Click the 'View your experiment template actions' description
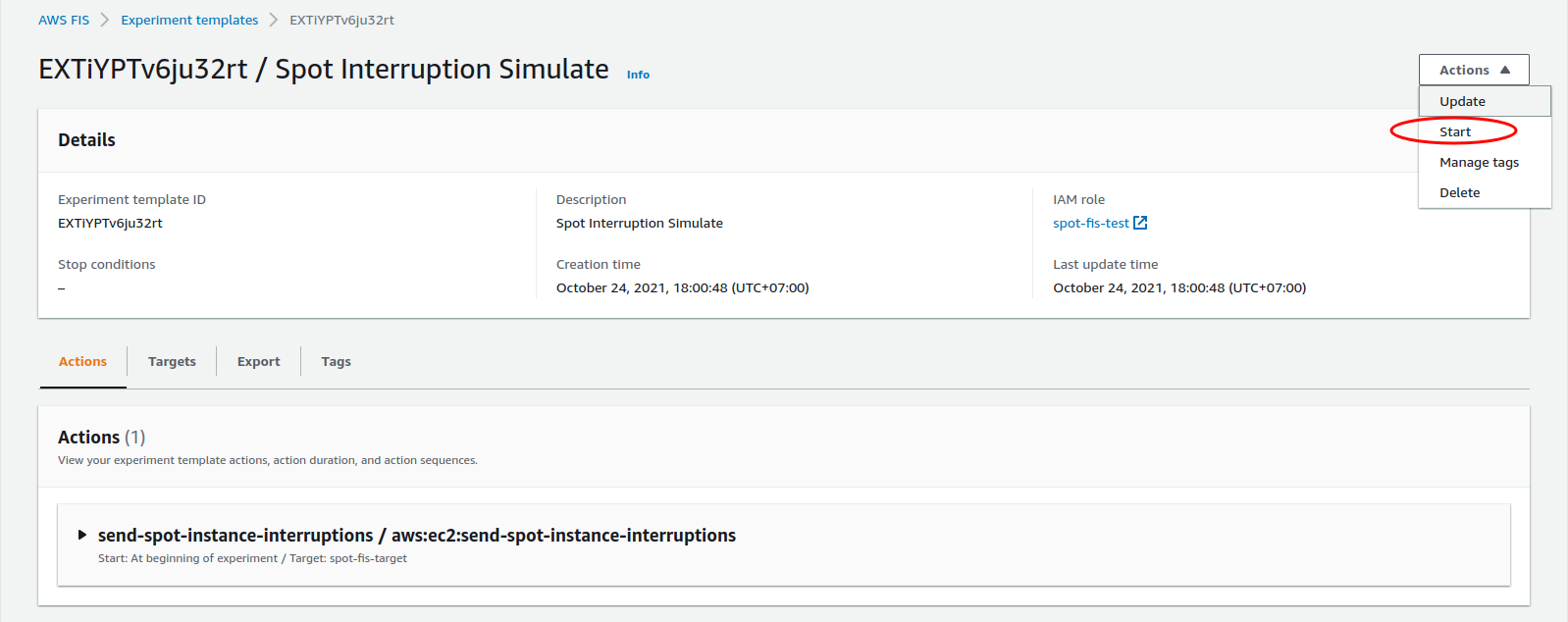Screen dimensions: 1568x622 [268, 460]
